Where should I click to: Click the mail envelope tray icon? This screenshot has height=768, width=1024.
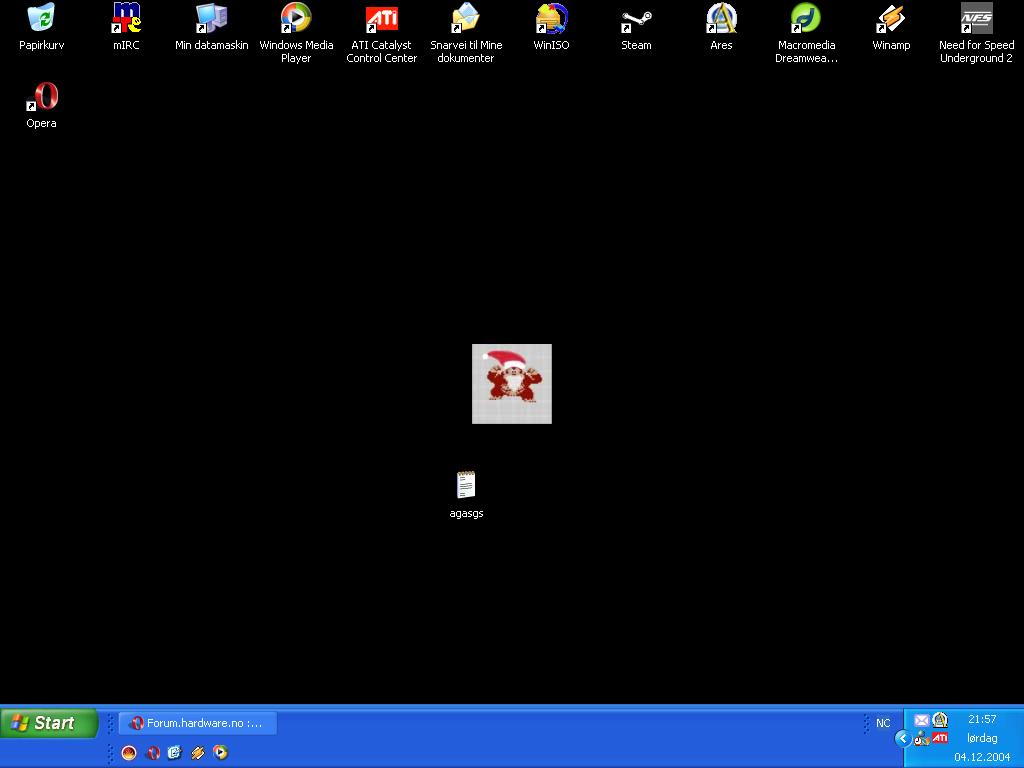pyautogui.click(x=921, y=720)
